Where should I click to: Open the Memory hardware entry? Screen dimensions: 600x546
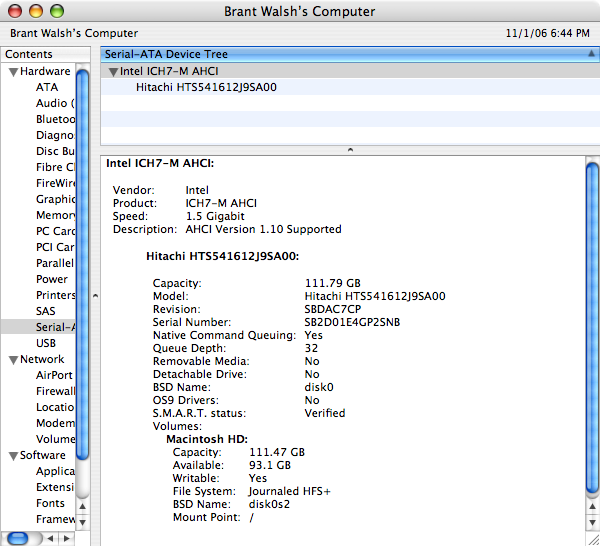(x=55, y=215)
